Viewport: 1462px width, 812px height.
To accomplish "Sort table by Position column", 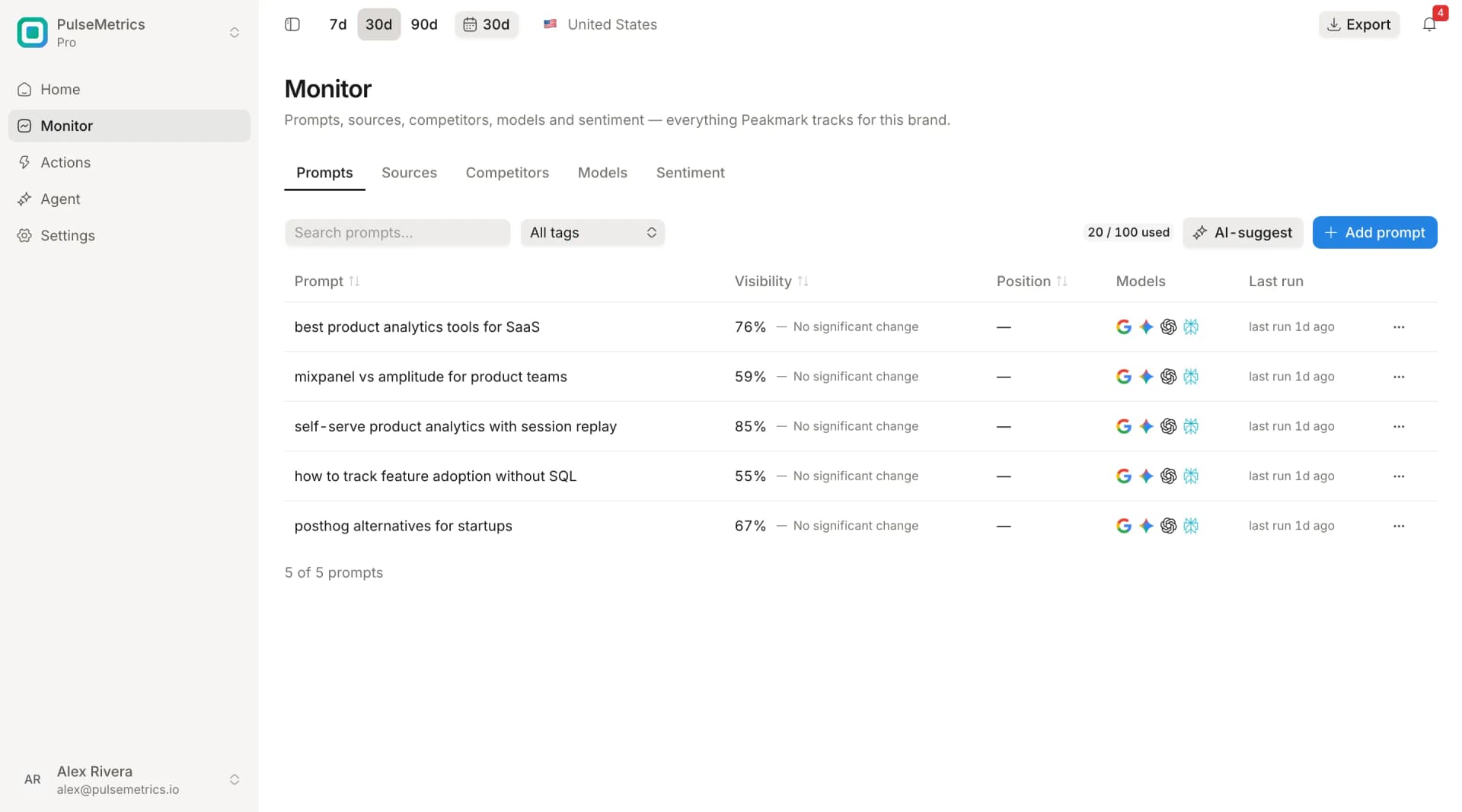I will pyautogui.click(x=1032, y=282).
